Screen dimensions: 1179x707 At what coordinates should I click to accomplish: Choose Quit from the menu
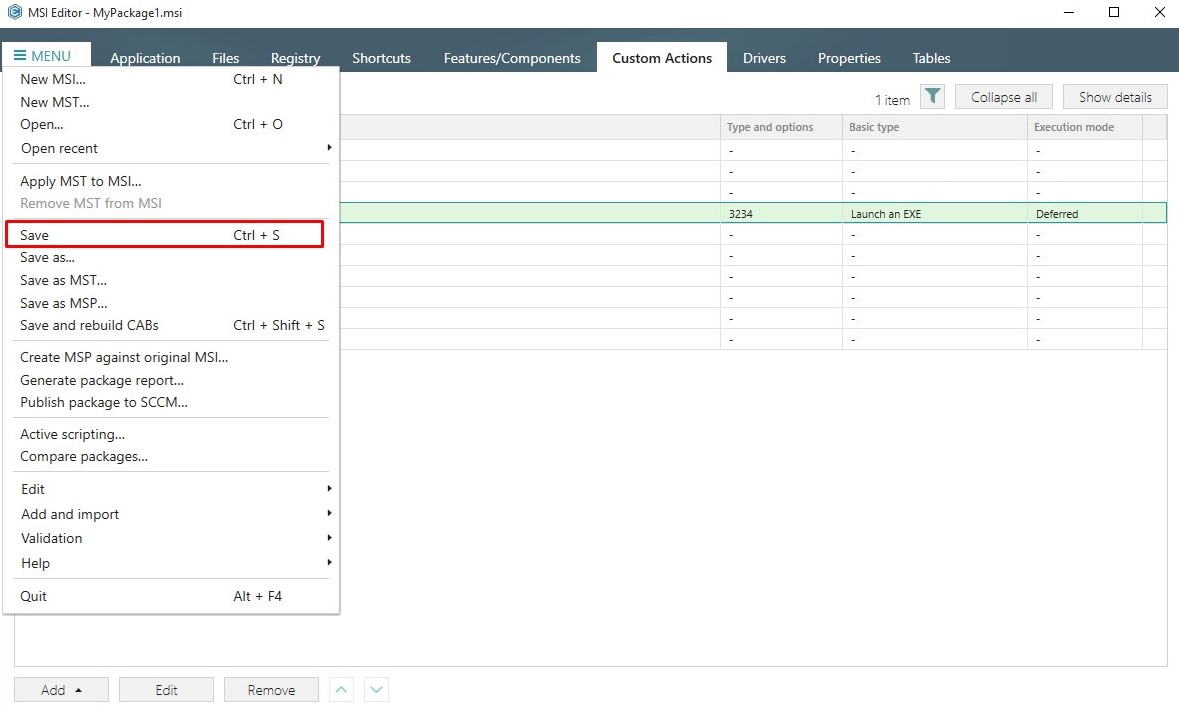point(171,596)
